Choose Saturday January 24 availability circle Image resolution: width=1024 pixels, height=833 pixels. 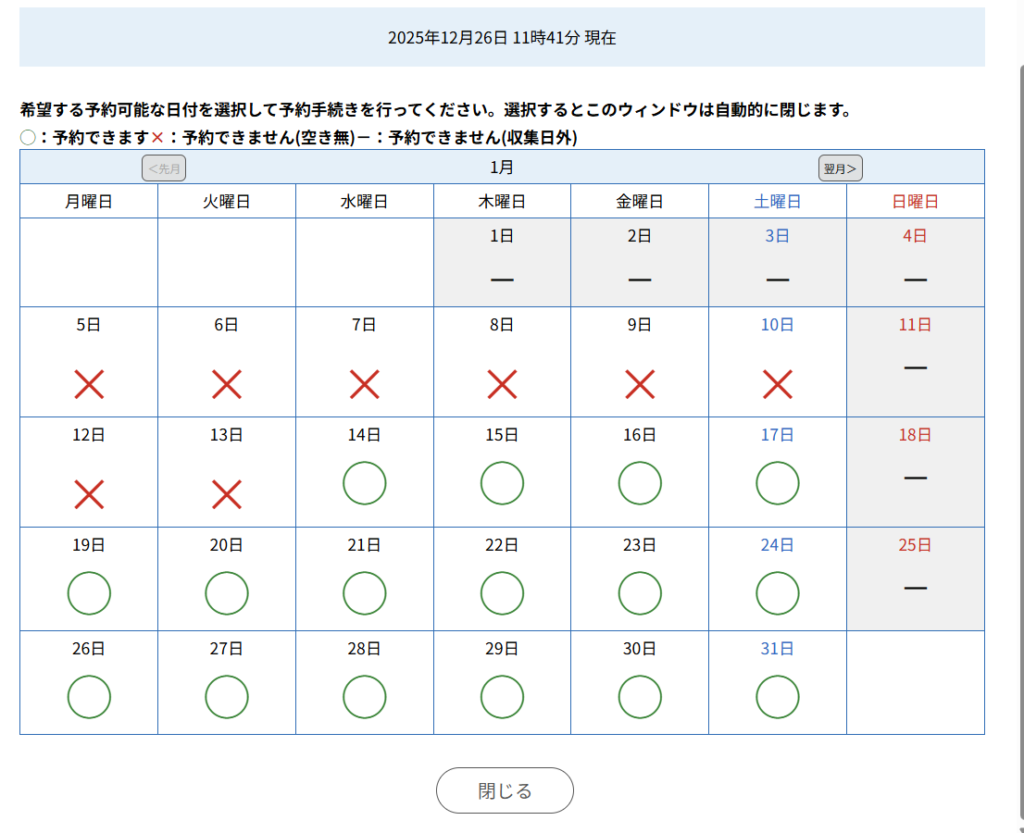point(777,593)
